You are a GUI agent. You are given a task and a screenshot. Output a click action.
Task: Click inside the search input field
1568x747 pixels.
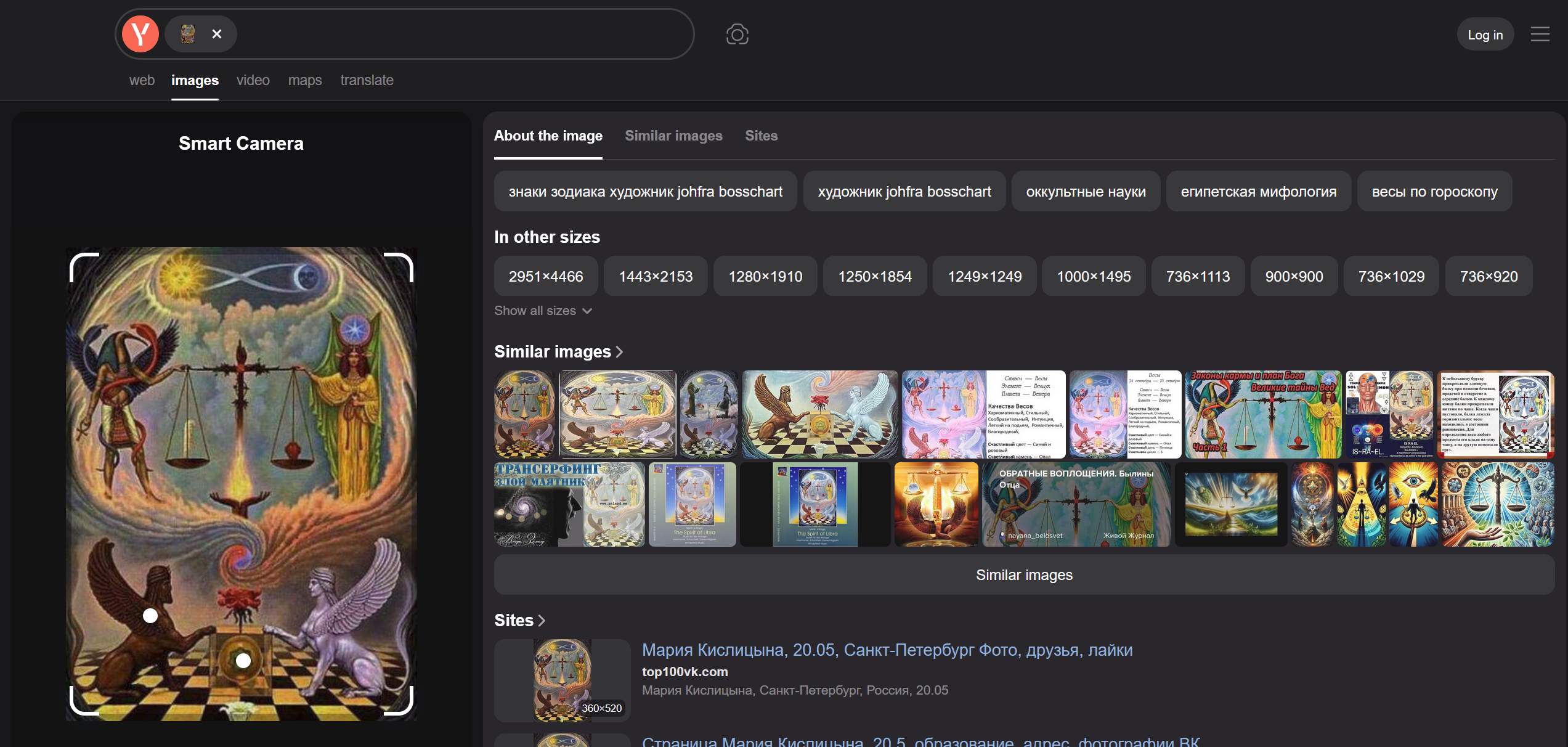pyautogui.click(x=462, y=34)
